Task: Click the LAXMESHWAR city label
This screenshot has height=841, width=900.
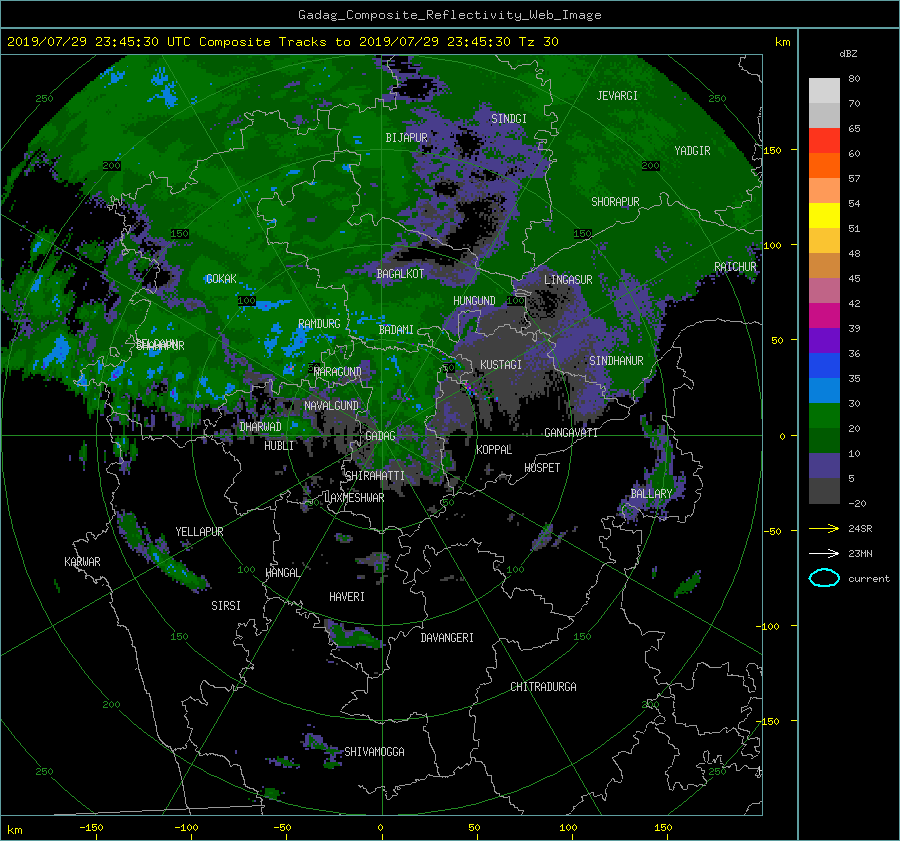Action: (354, 498)
